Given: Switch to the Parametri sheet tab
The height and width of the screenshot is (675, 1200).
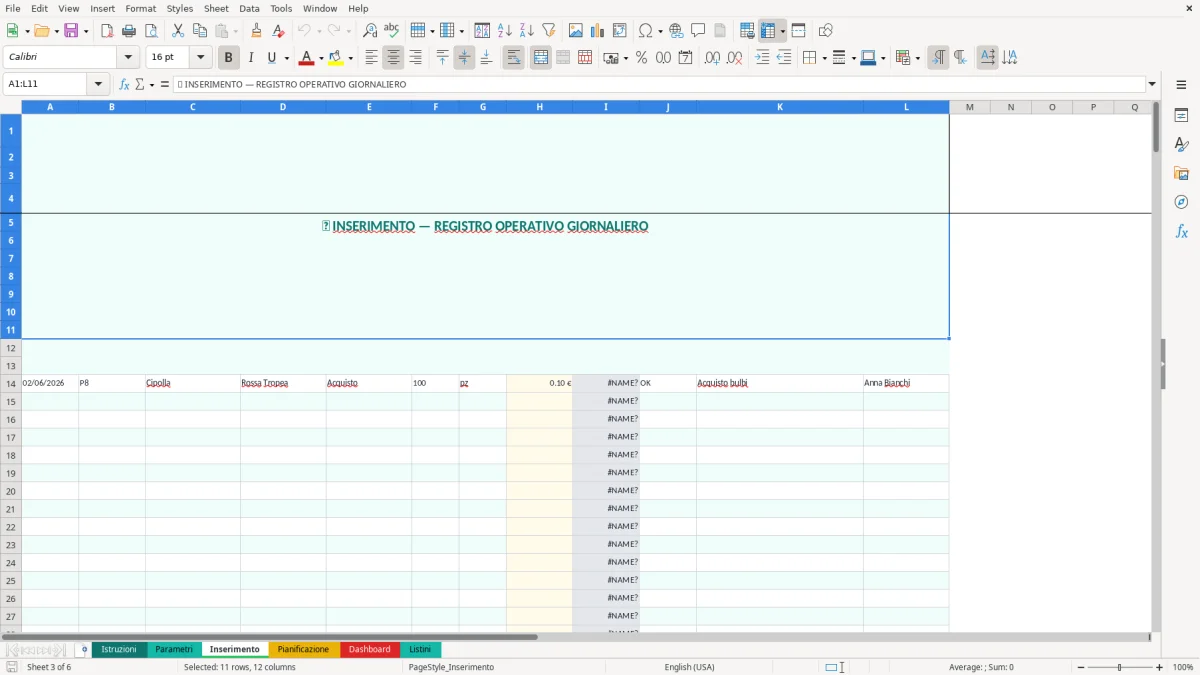Looking at the screenshot, I should (x=174, y=650).
